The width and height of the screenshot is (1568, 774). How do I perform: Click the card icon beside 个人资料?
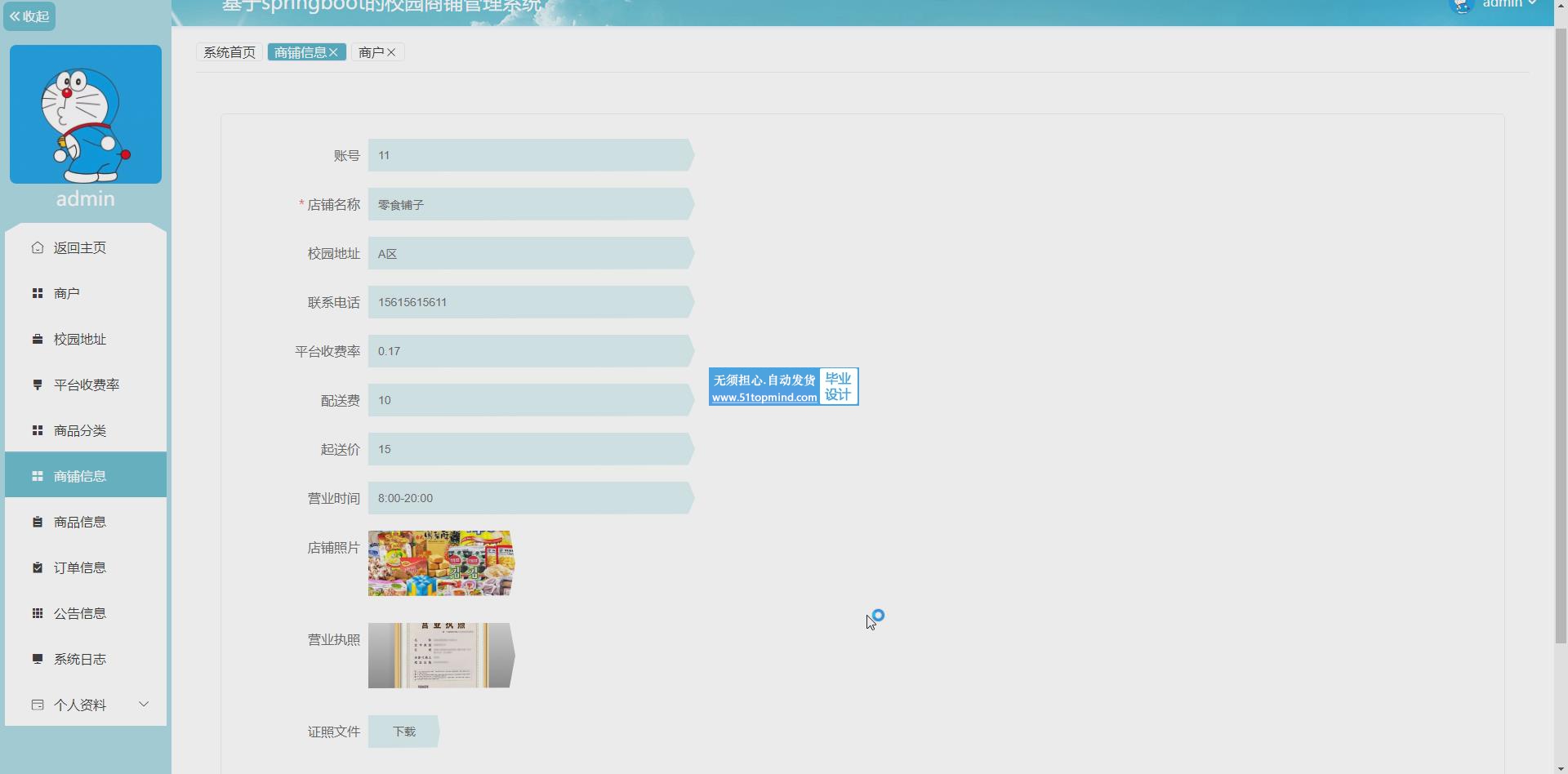click(38, 705)
